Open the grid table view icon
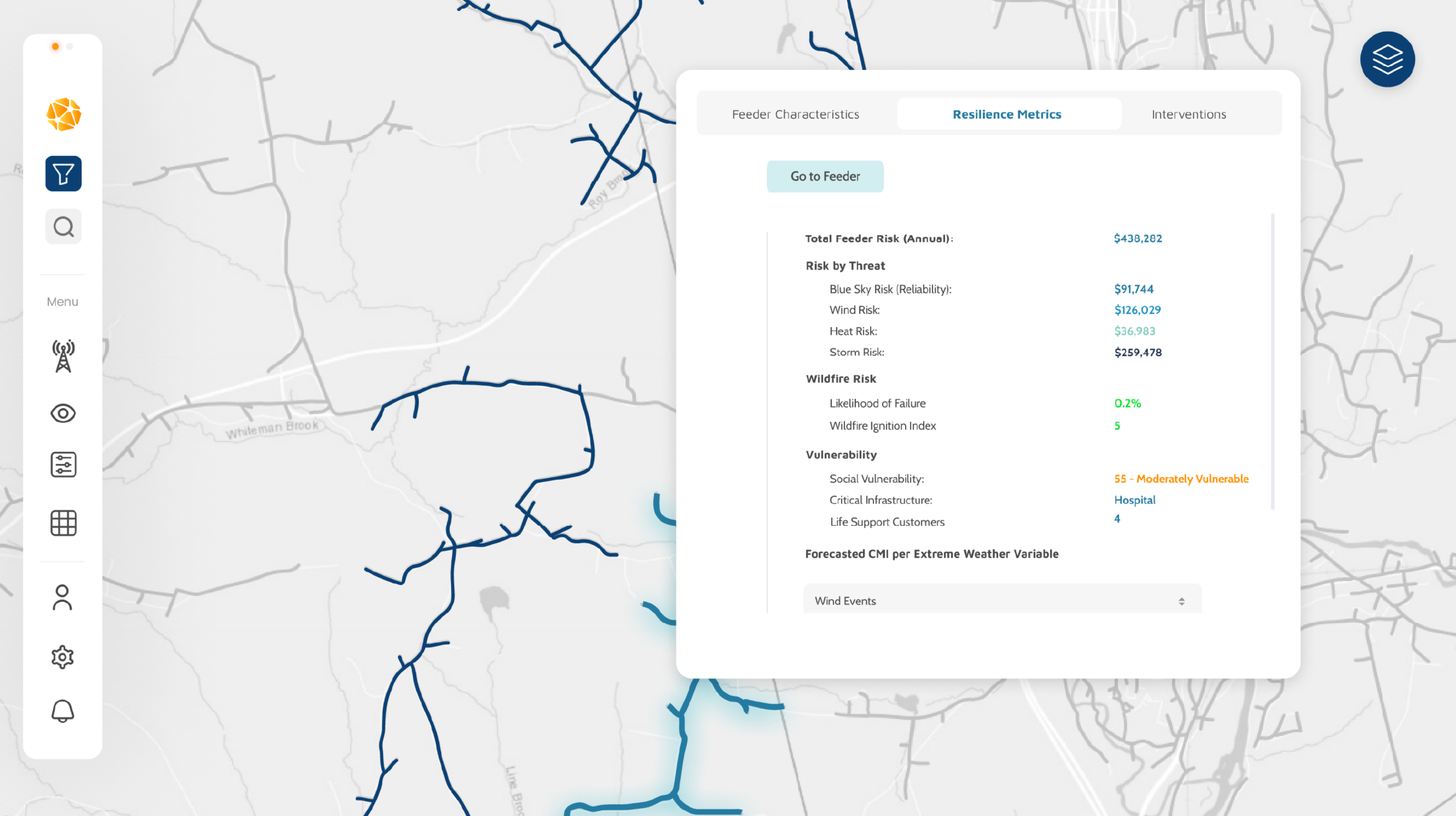This screenshot has width=1456, height=816. 63,523
